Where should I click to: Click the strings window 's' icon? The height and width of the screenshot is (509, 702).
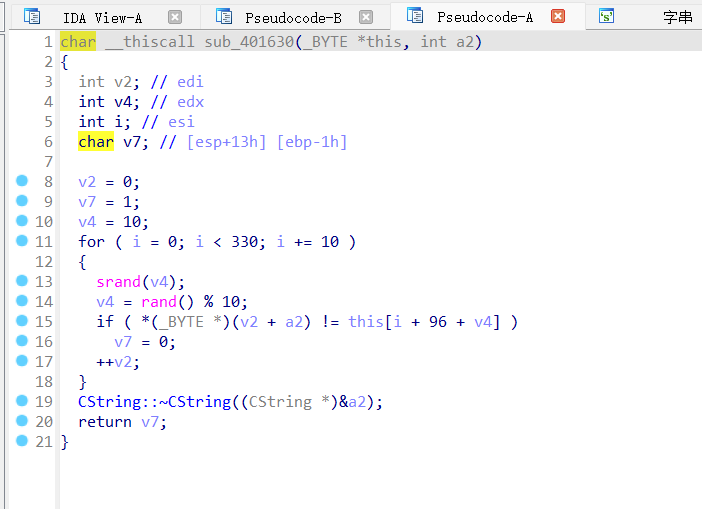(x=606, y=16)
